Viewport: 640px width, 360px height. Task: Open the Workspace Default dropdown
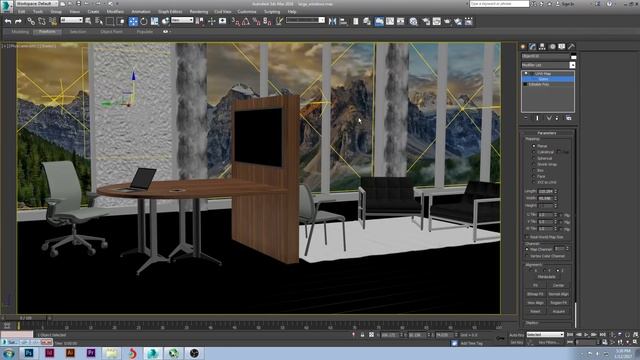pyautogui.click(x=37, y=4)
